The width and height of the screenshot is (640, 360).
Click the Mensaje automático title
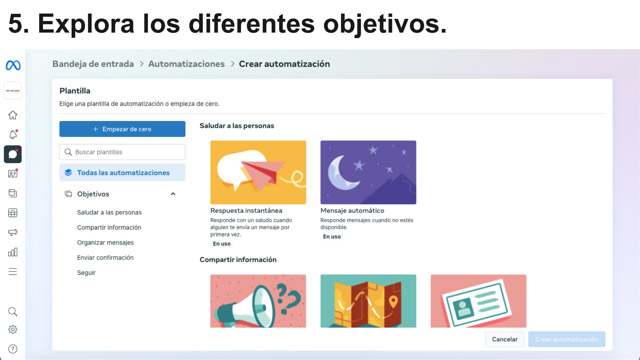pyautogui.click(x=352, y=211)
